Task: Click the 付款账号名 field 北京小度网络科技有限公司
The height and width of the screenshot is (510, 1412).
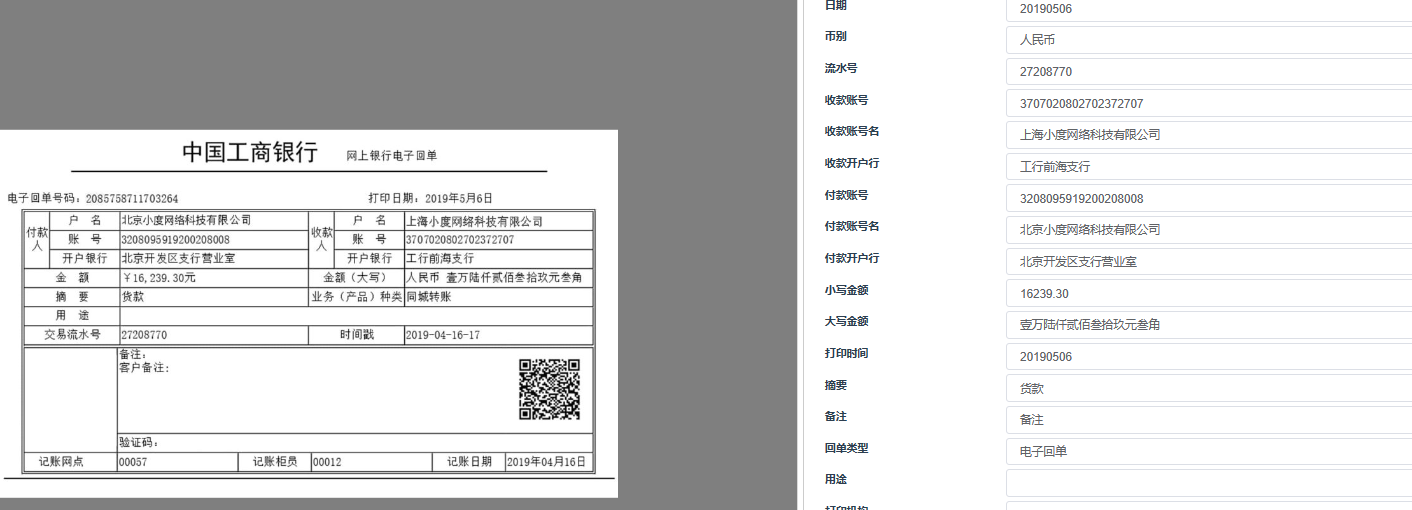Action: pos(1209,230)
